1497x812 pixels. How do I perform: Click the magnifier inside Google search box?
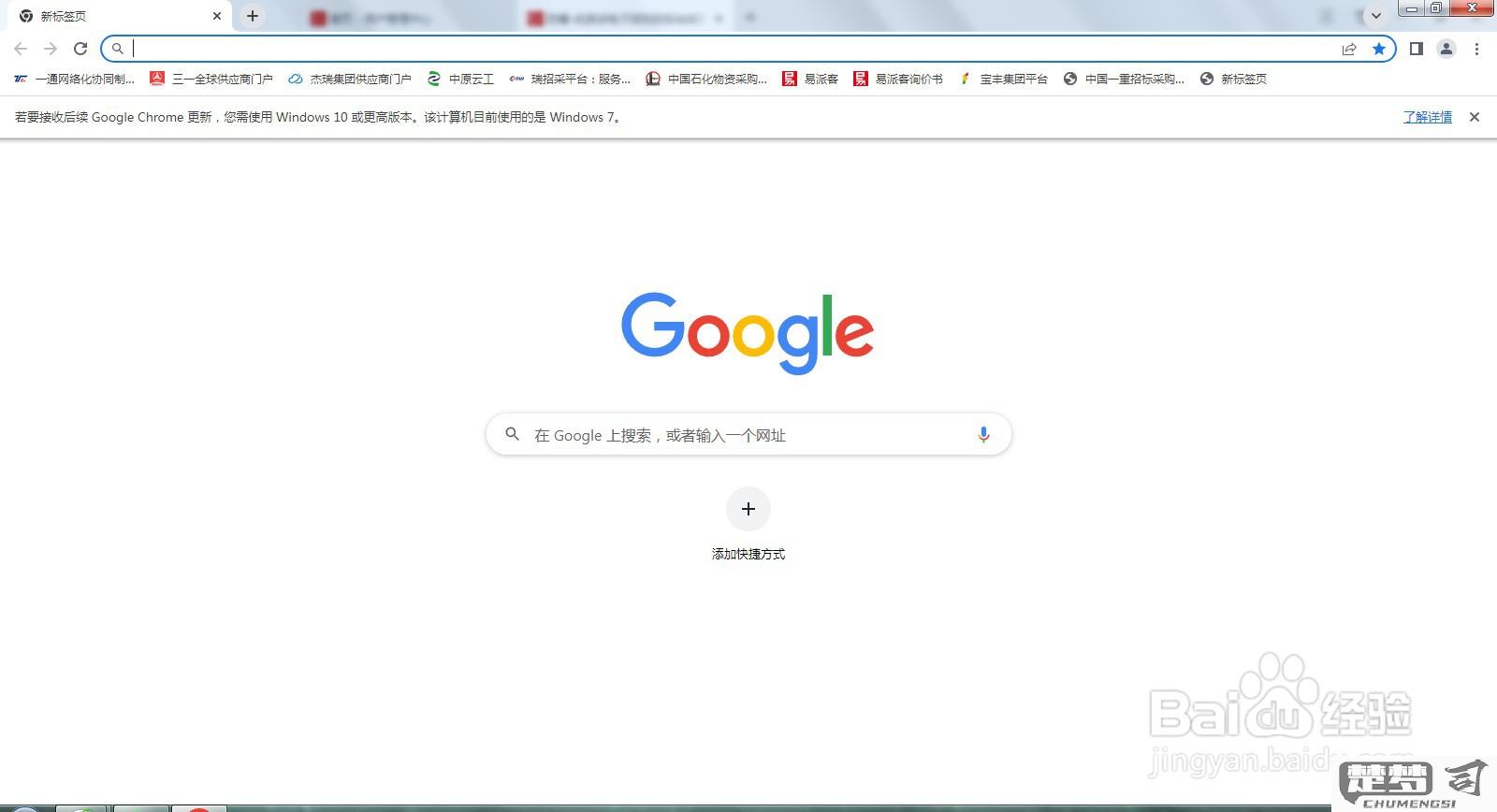pyautogui.click(x=513, y=434)
